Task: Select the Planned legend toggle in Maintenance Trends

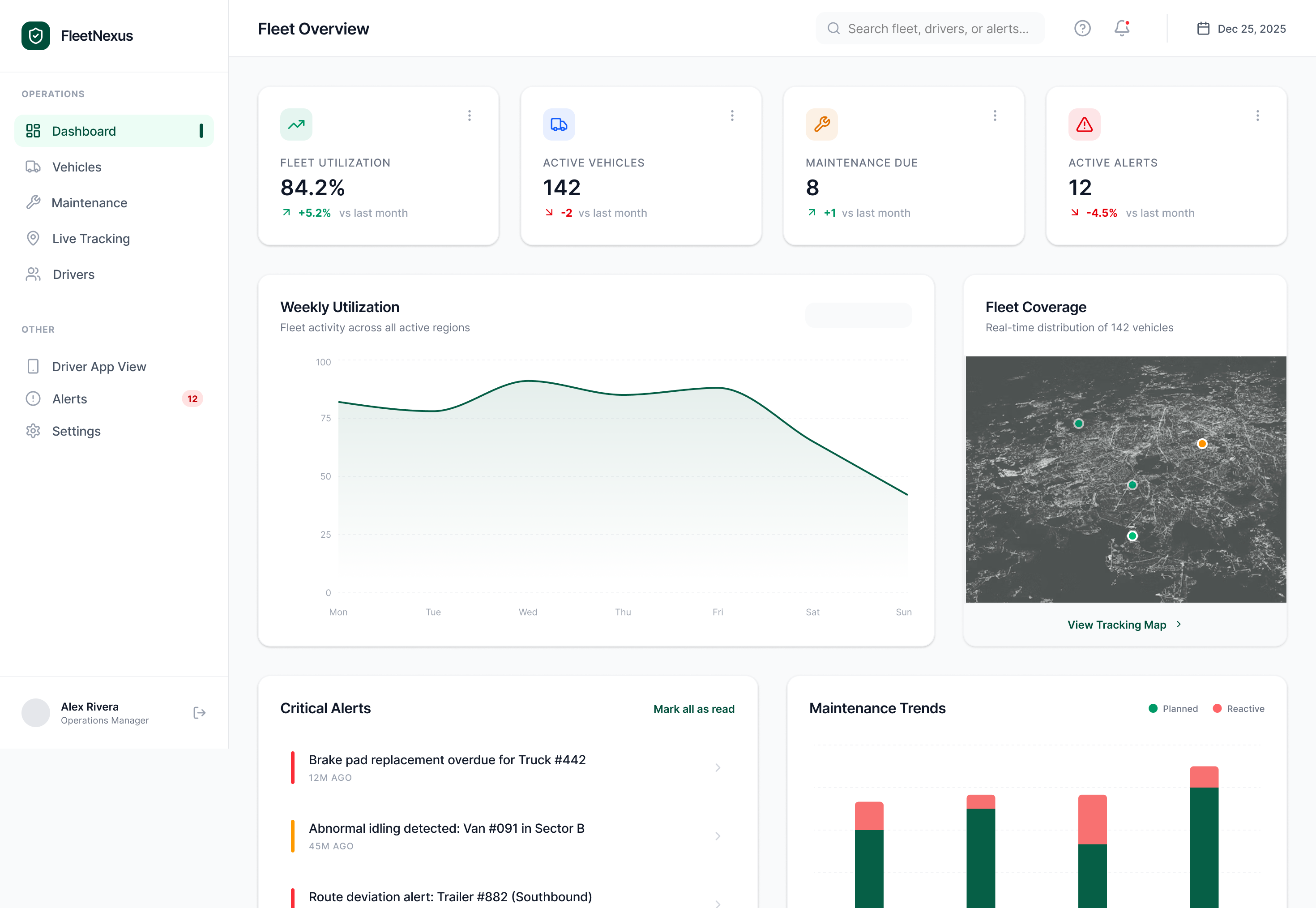Action: 1173,708
